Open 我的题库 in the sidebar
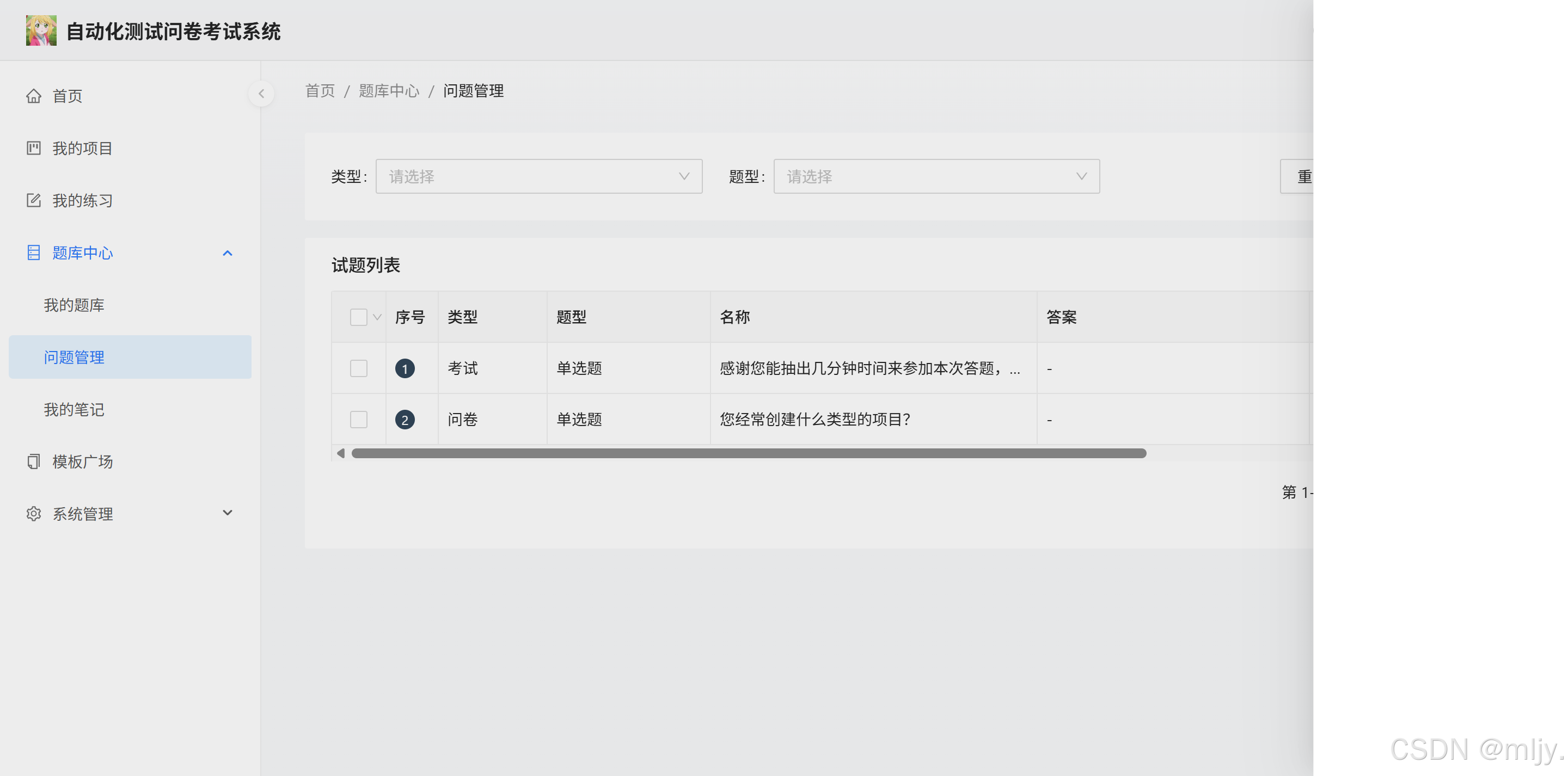This screenshot has height=776, width=1568. coord(73,305)
